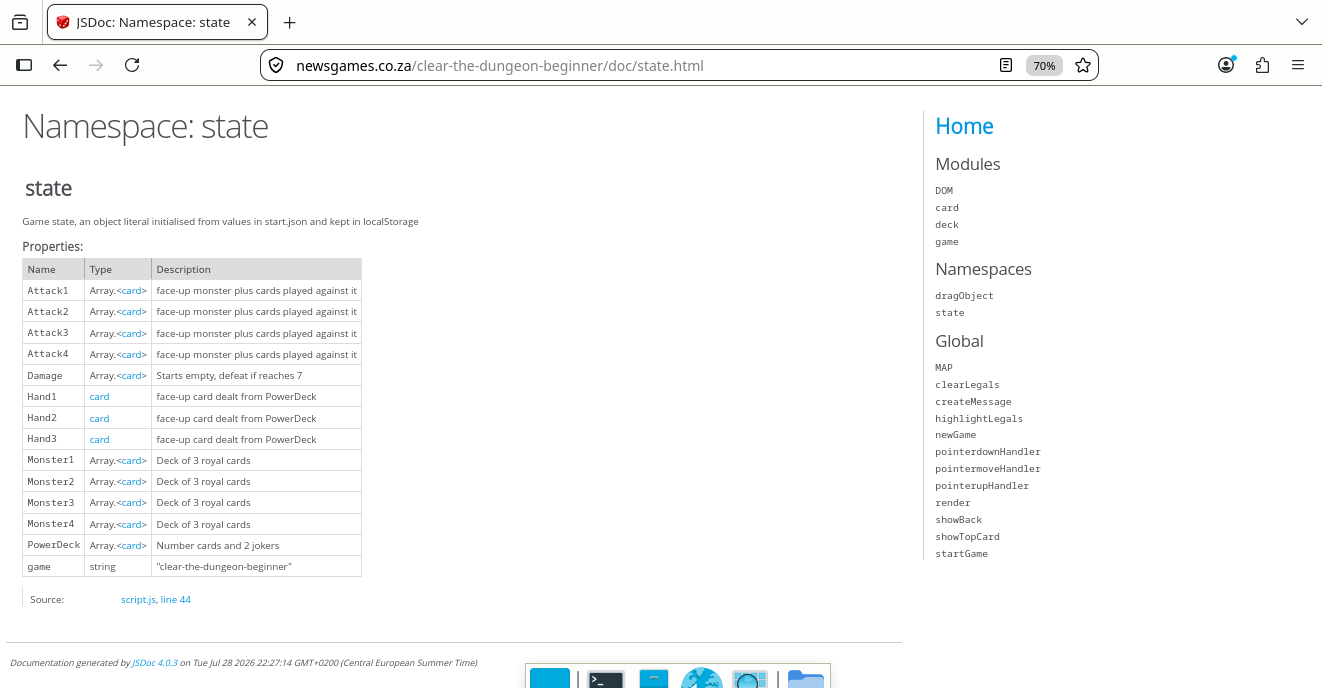Reload the current page

pos(132,65)
